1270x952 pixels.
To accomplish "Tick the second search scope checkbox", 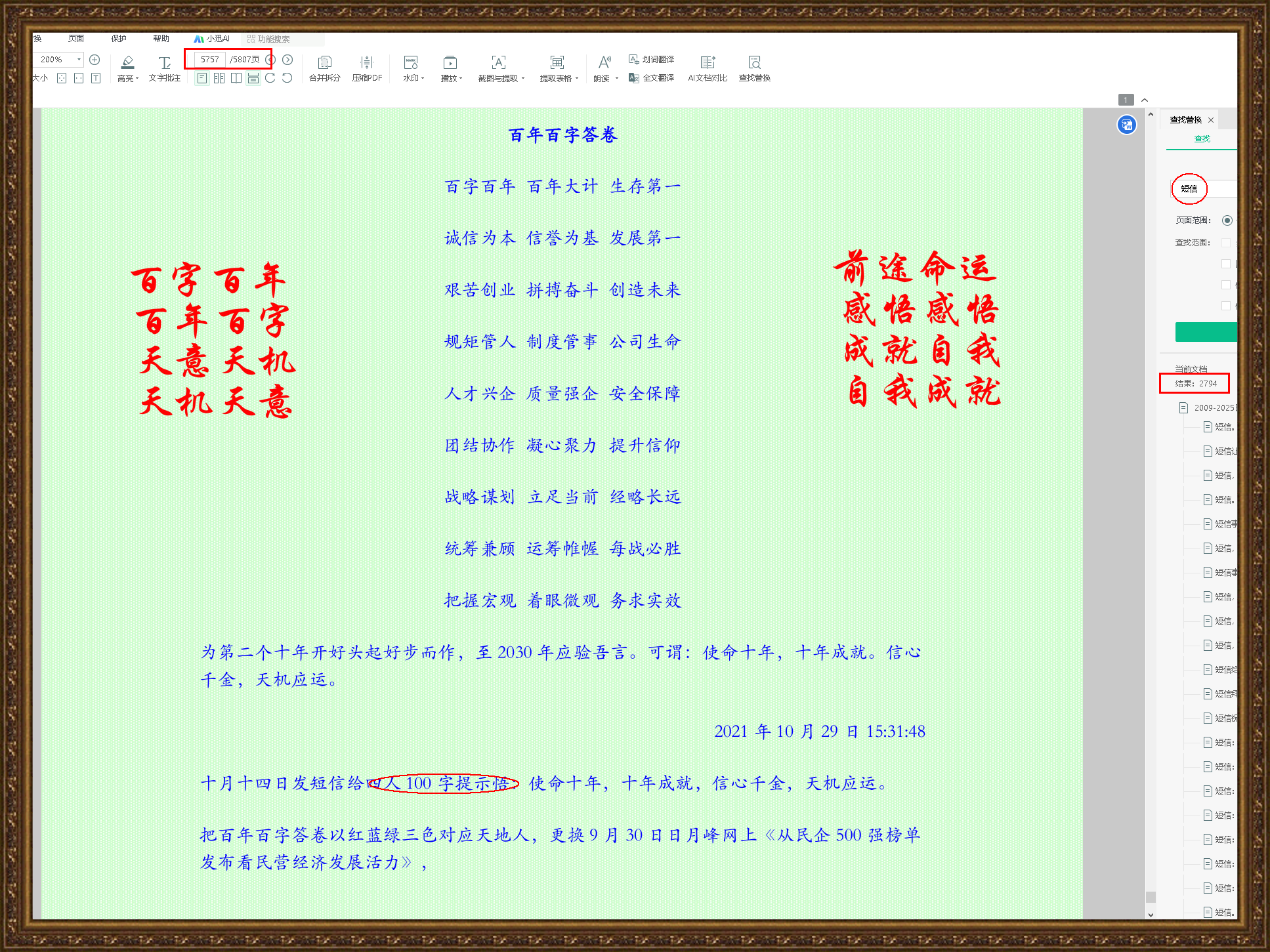I will point(1225,264).
